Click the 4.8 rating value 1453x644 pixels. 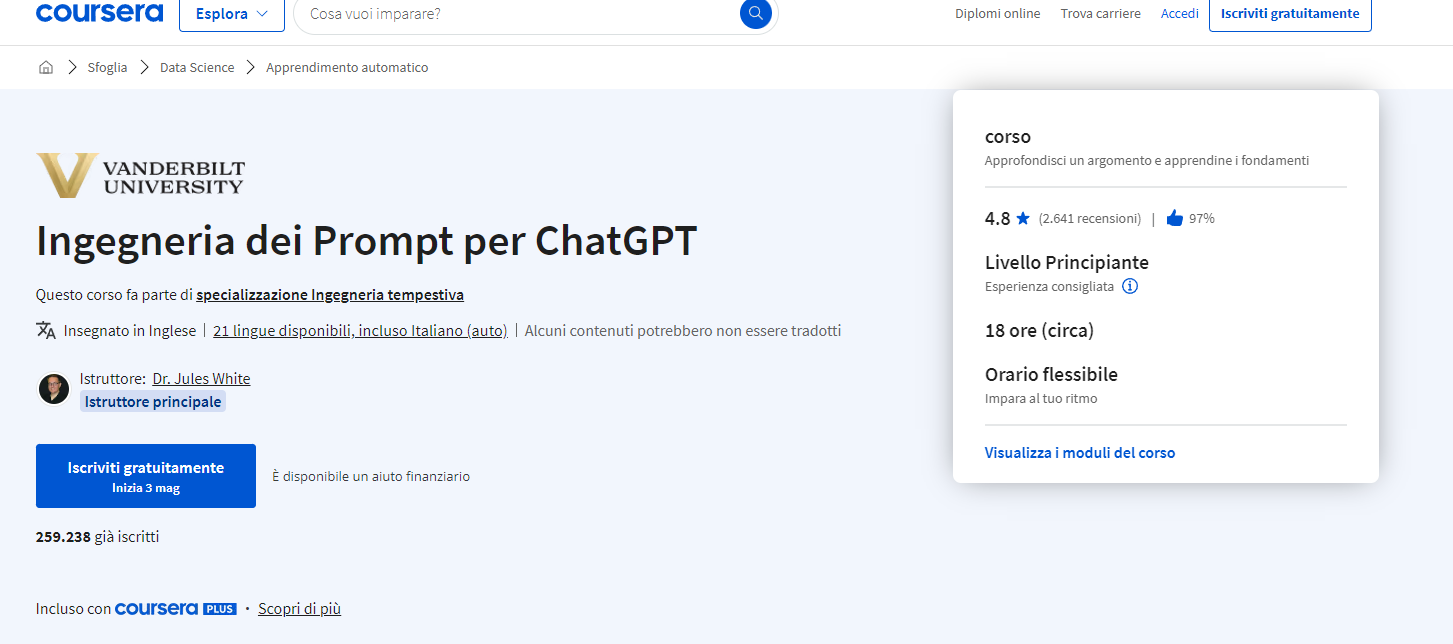998,218
